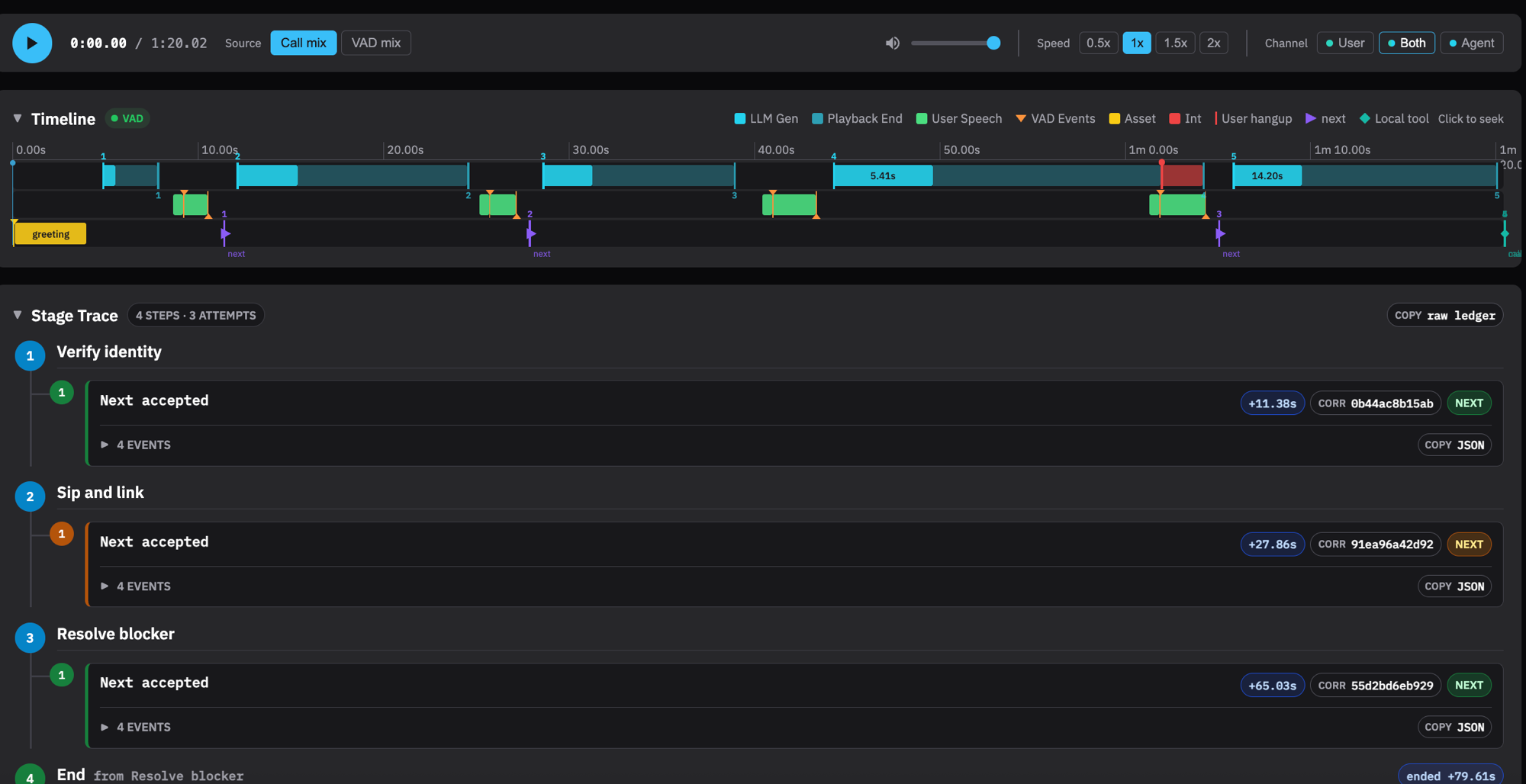This screenshot has height=784, width=1526.
Task: Expand 4 events under Sip and link
Action: [x=136, y=586]
